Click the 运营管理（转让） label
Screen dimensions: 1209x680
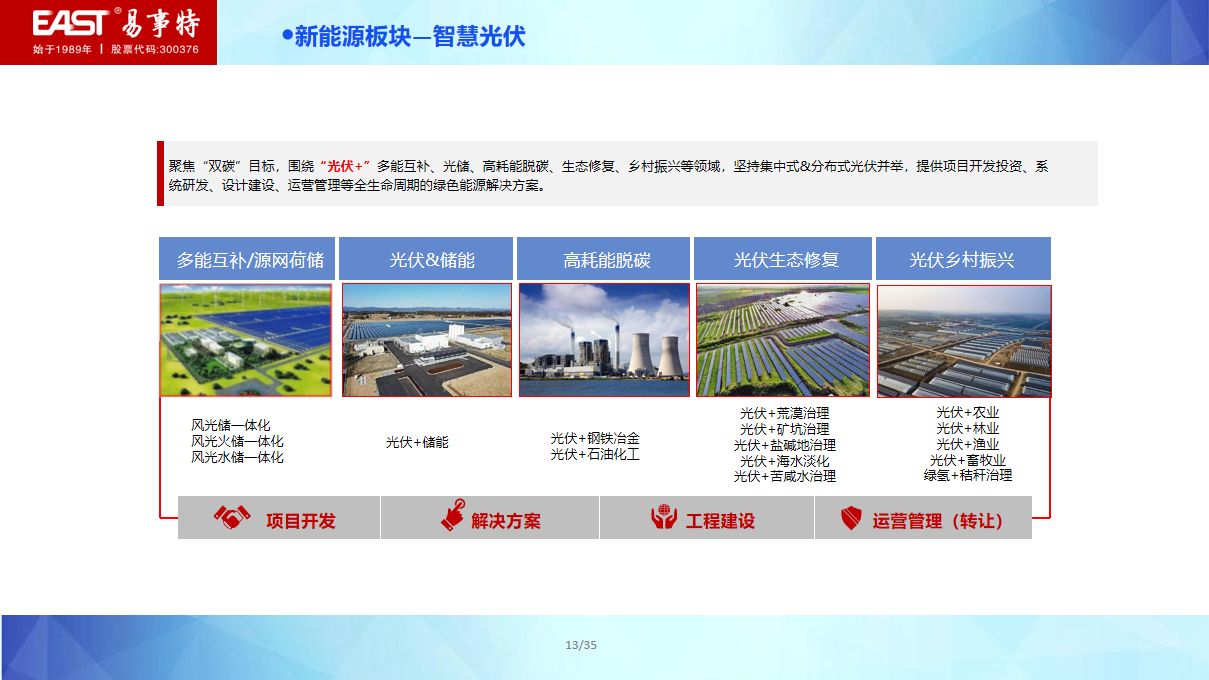pos(937,521)
